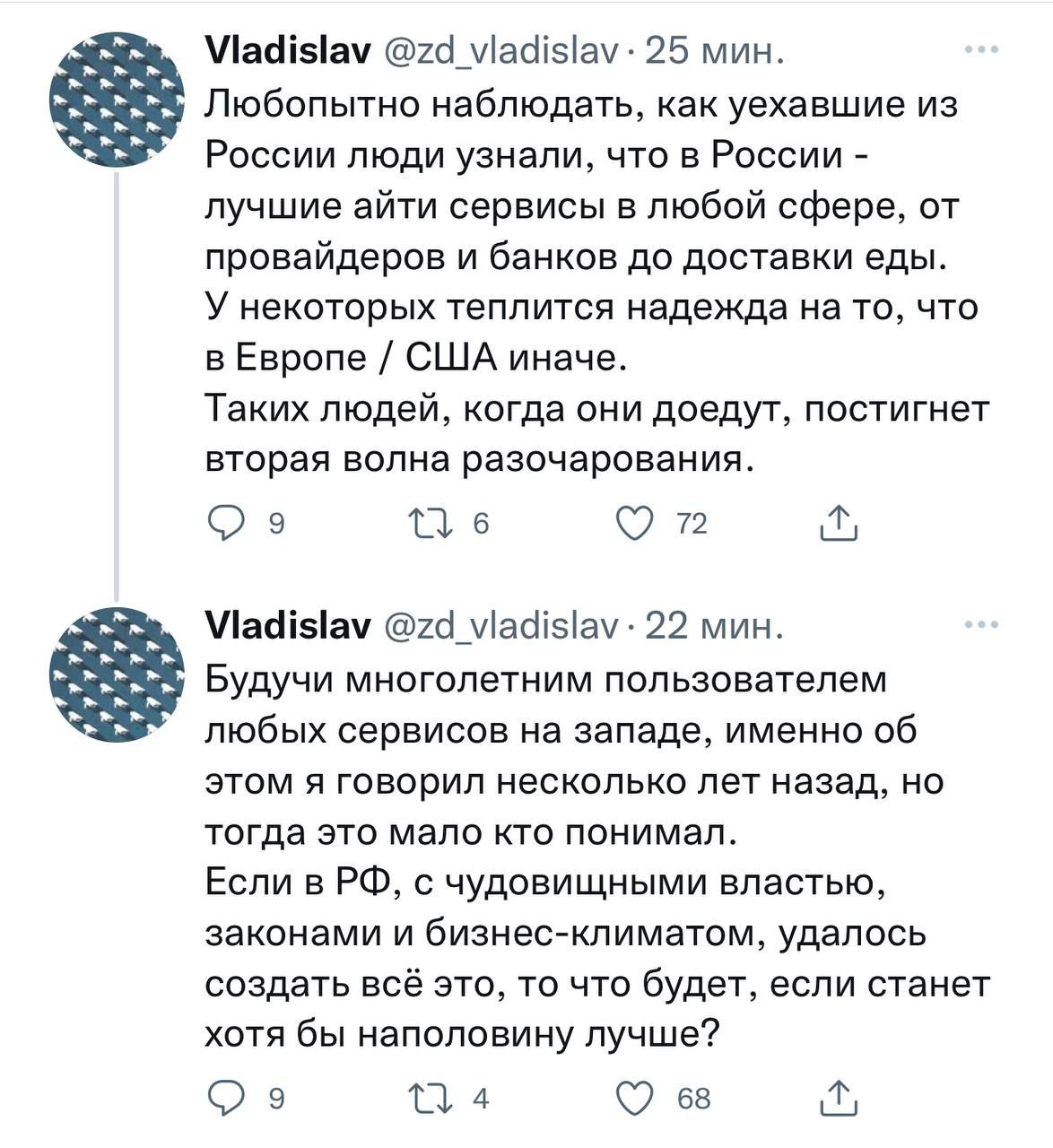The image size is (1053, 1148).
Task: Like the tweet with 72 likes
Action: (636, 524)
